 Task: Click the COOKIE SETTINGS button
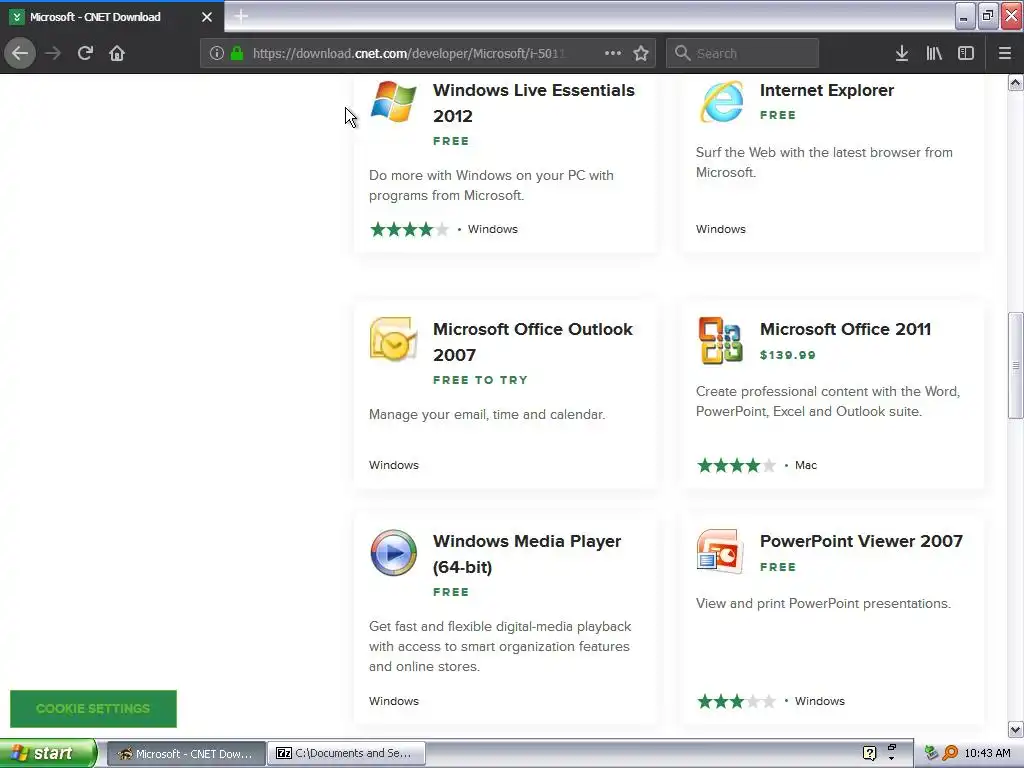pos(93,709)
